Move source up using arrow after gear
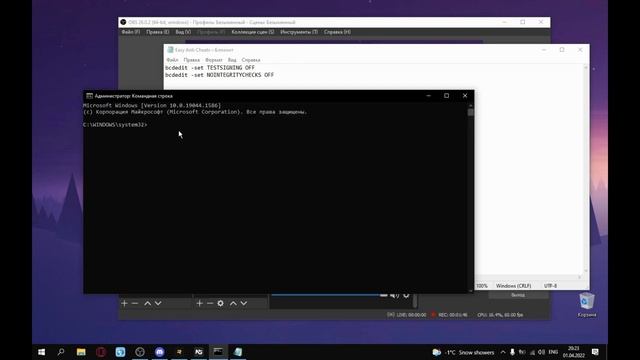 click(x=233, y=303)
